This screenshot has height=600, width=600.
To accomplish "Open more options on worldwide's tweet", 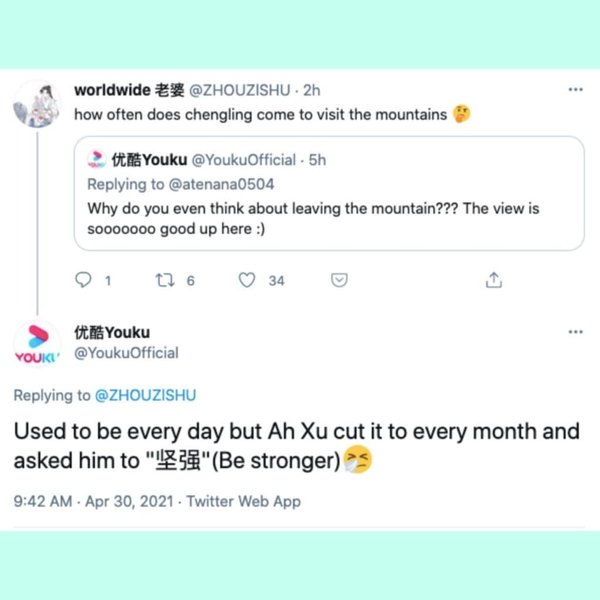I will (x=574, y=90).
